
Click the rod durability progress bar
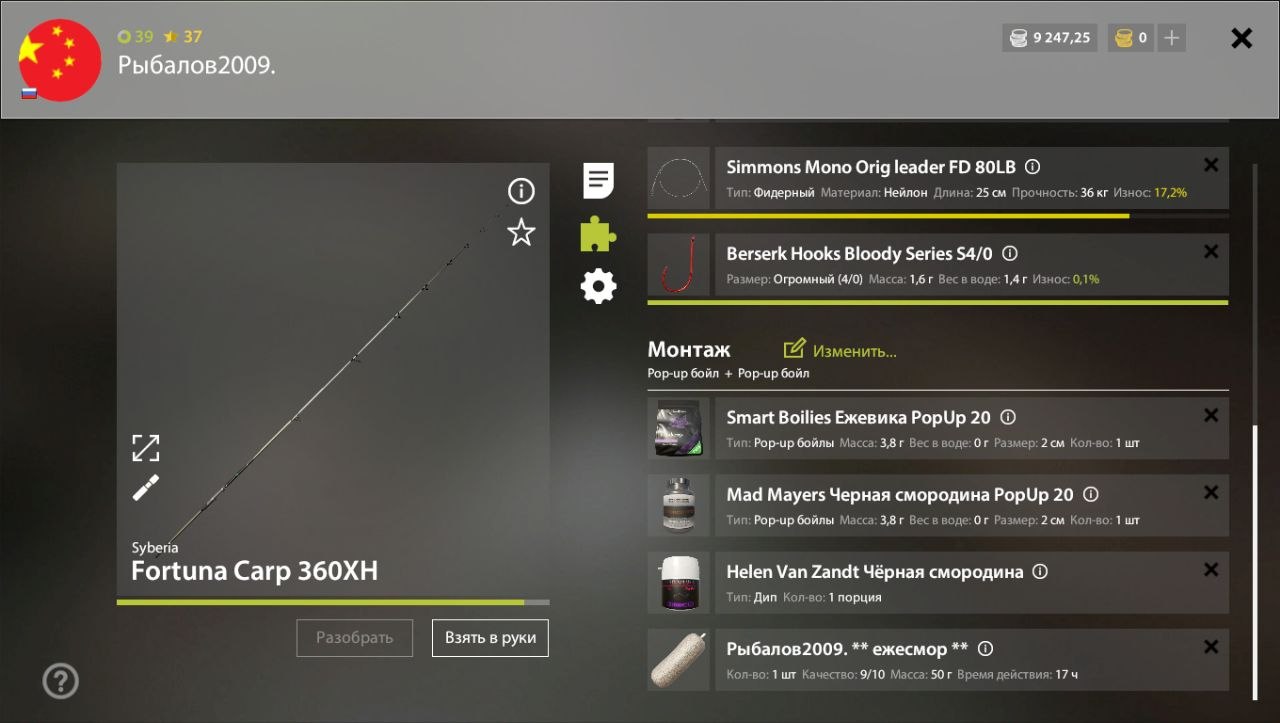click(333, 602)
